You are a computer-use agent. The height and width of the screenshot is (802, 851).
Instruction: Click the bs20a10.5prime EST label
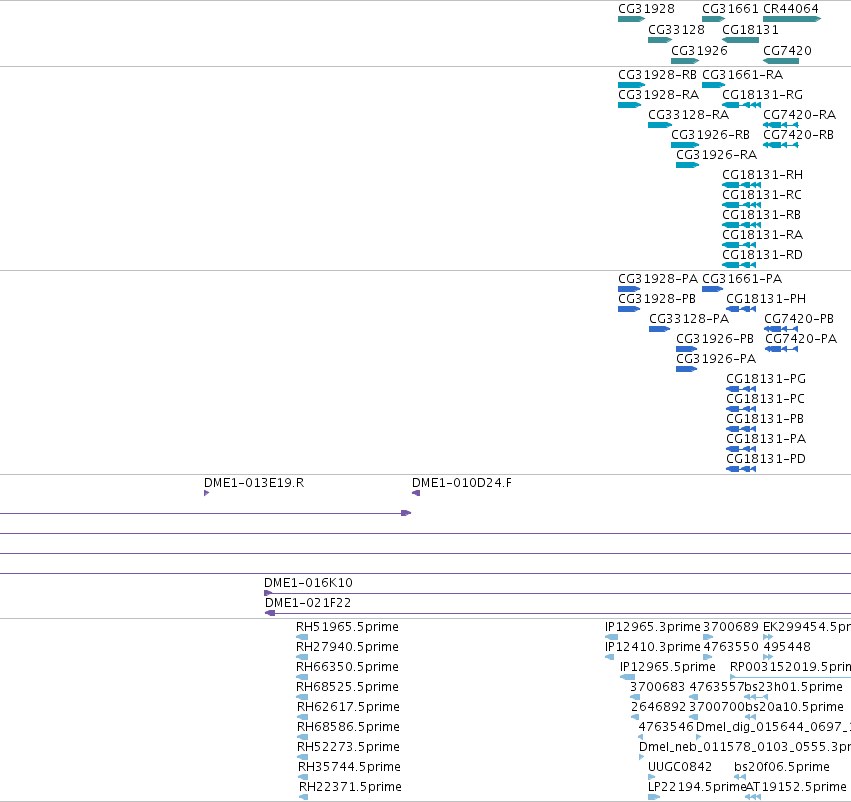[x=794, y=707]
